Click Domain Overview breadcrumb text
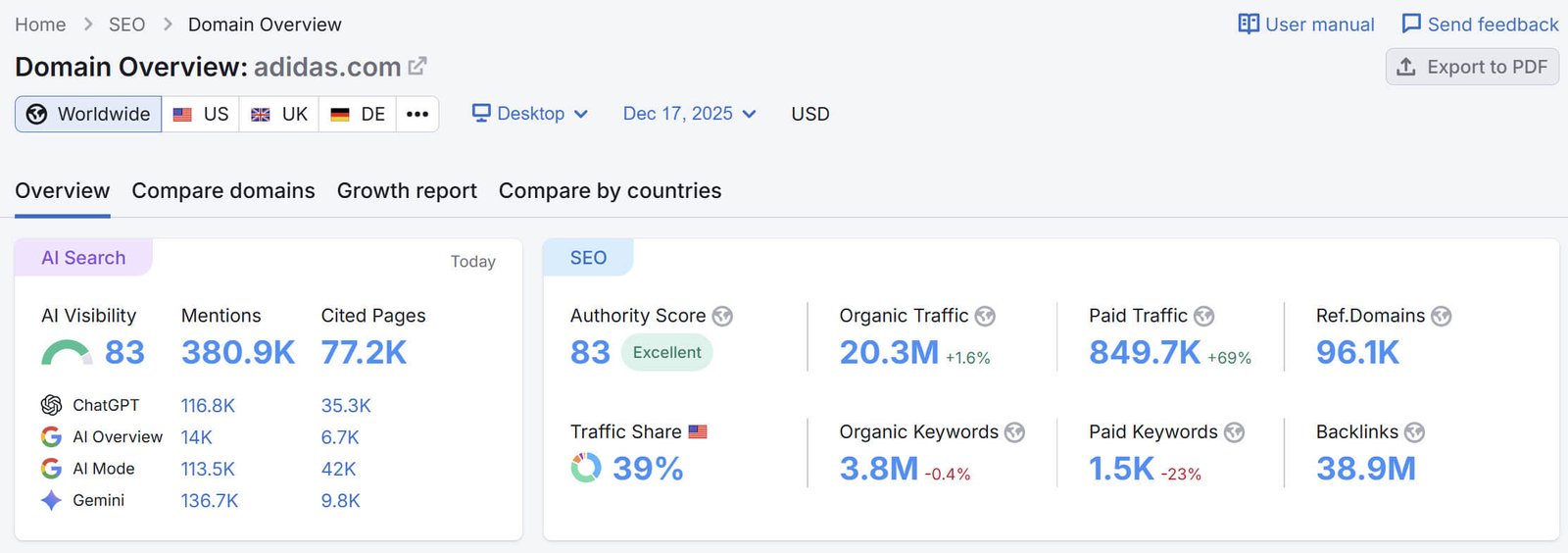1568x553 pixels. 265,25
